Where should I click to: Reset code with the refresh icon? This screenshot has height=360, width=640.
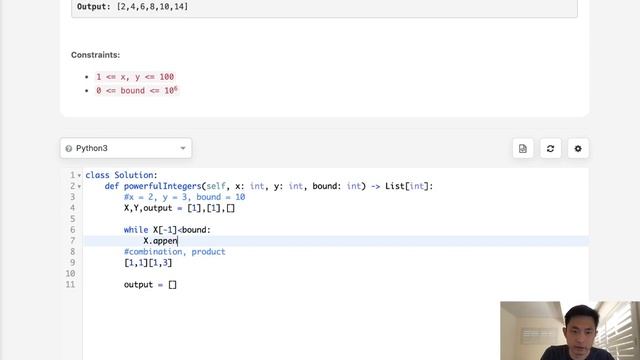(550, 149)
